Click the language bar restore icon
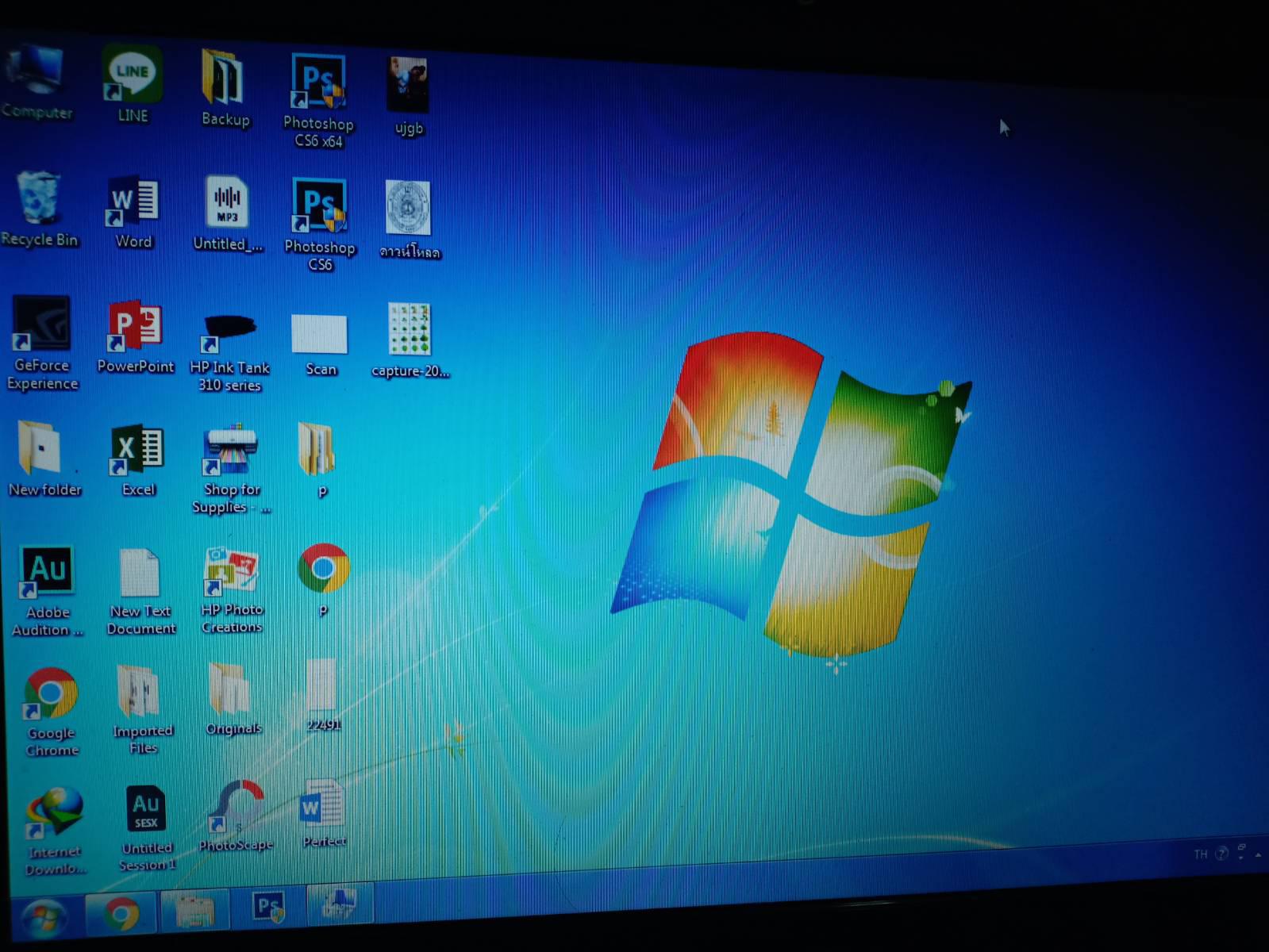1269x952 pixels. tap(1241, 847)
